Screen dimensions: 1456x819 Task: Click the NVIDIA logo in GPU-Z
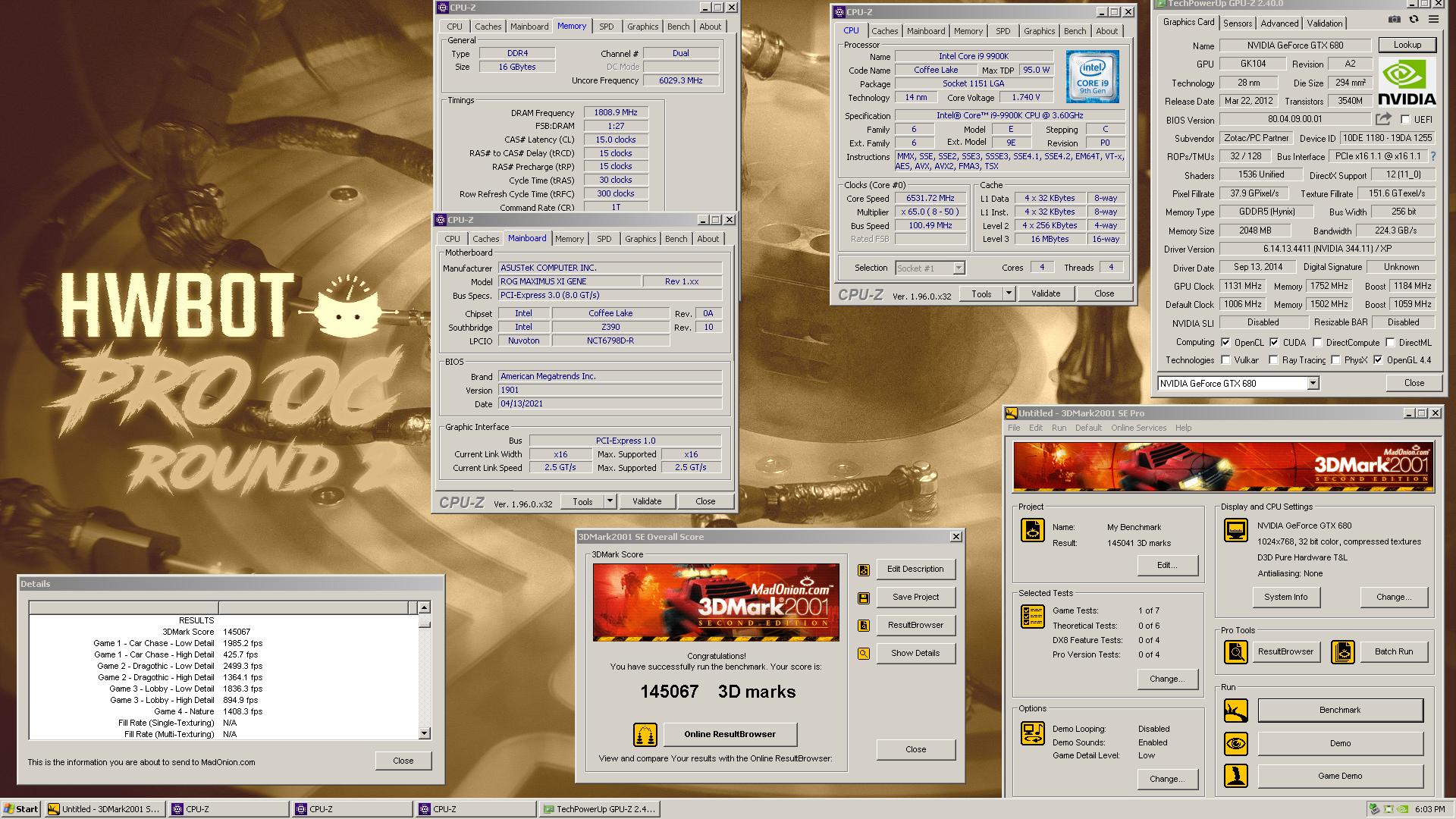click(x=1407, y=82)
